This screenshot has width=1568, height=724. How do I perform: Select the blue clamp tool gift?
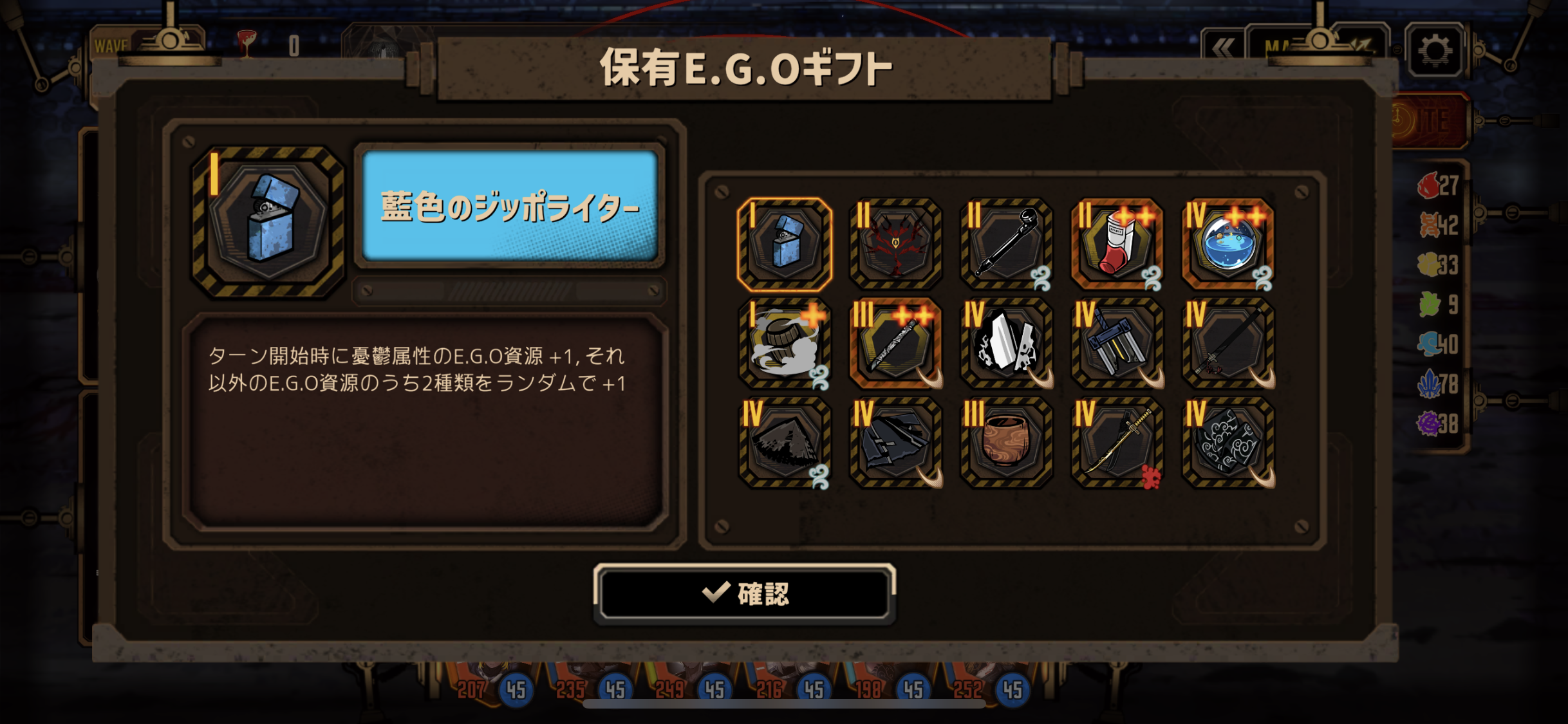point(1117,344)
